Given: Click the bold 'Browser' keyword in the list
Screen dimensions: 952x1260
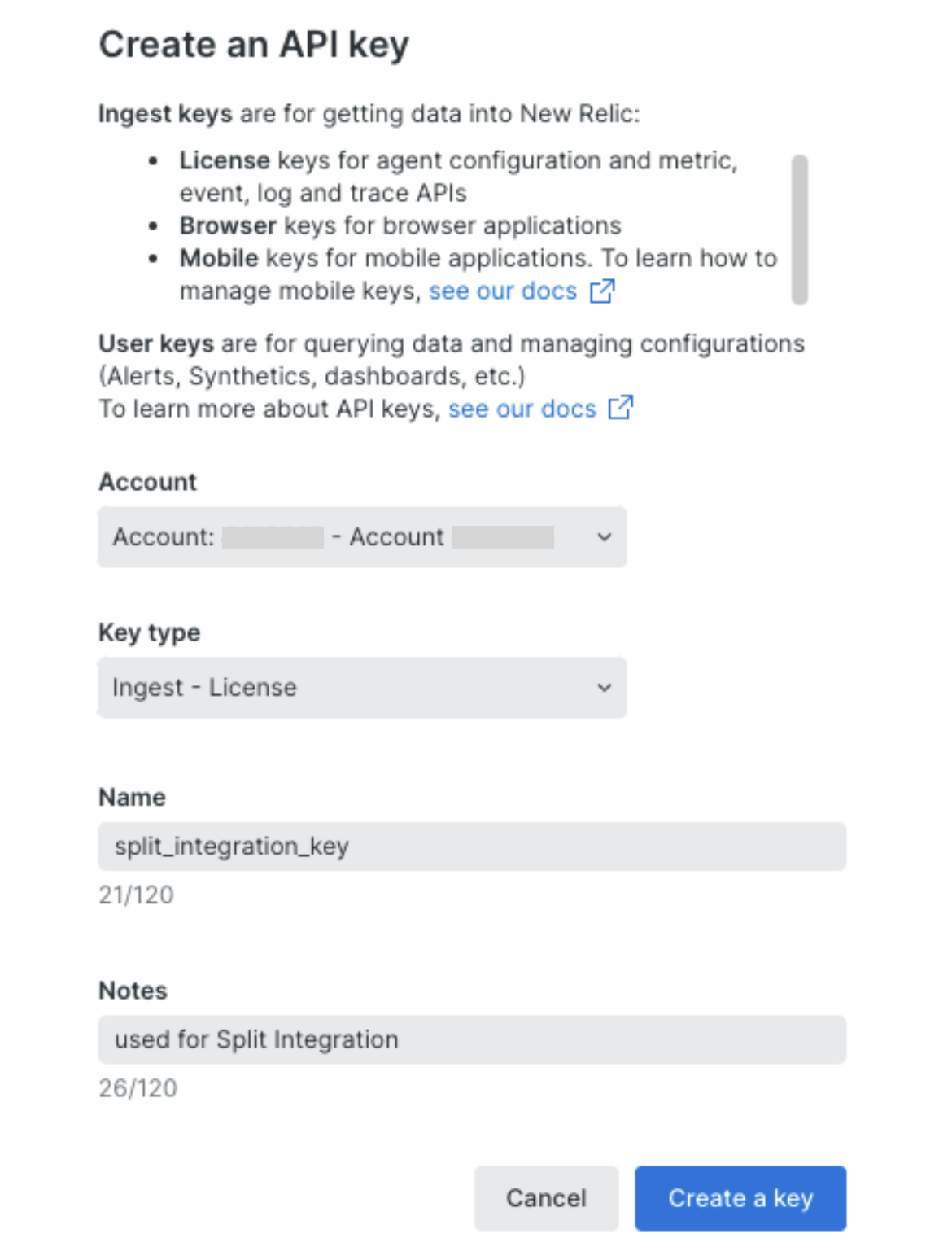Looking at the screenshot, I should [228, 225].
